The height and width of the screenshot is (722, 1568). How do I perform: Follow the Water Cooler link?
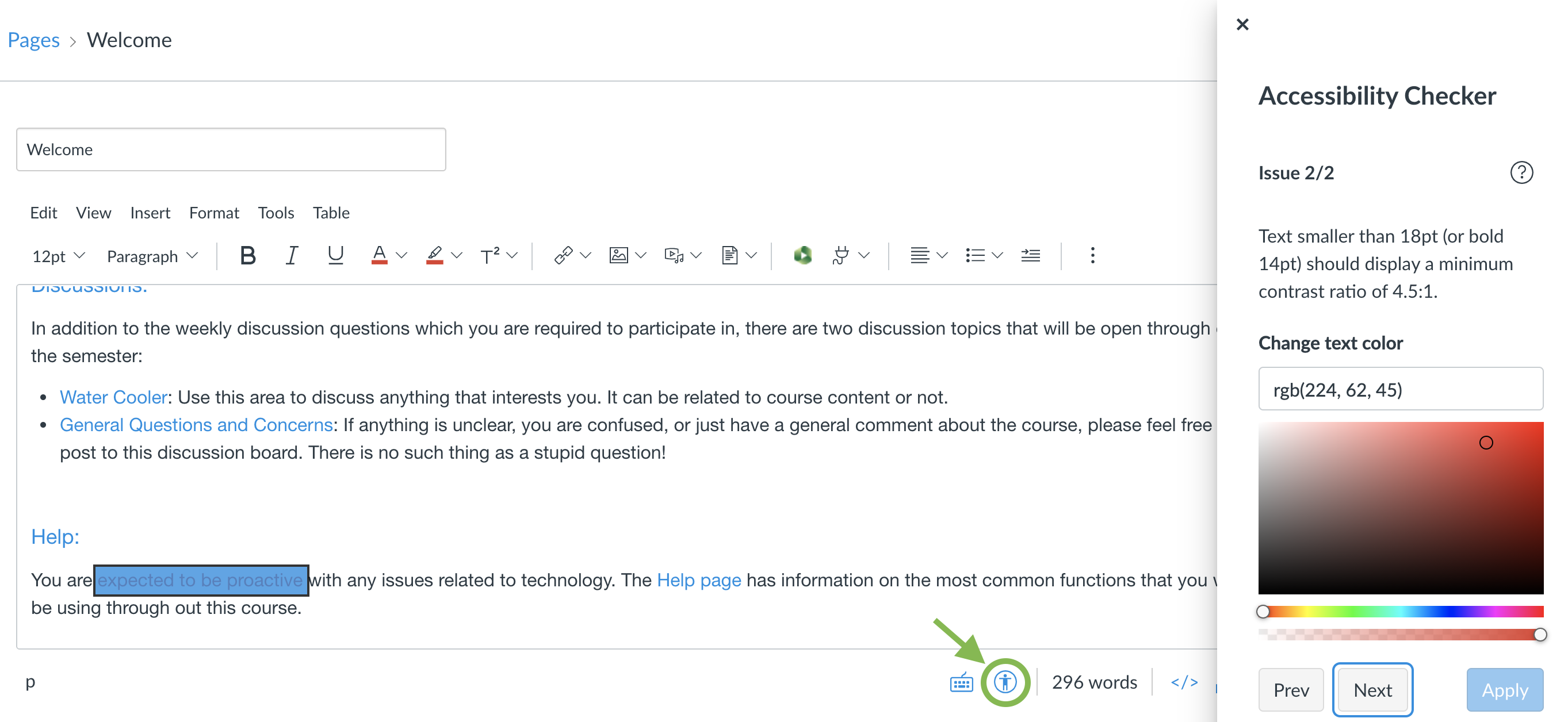113,397
